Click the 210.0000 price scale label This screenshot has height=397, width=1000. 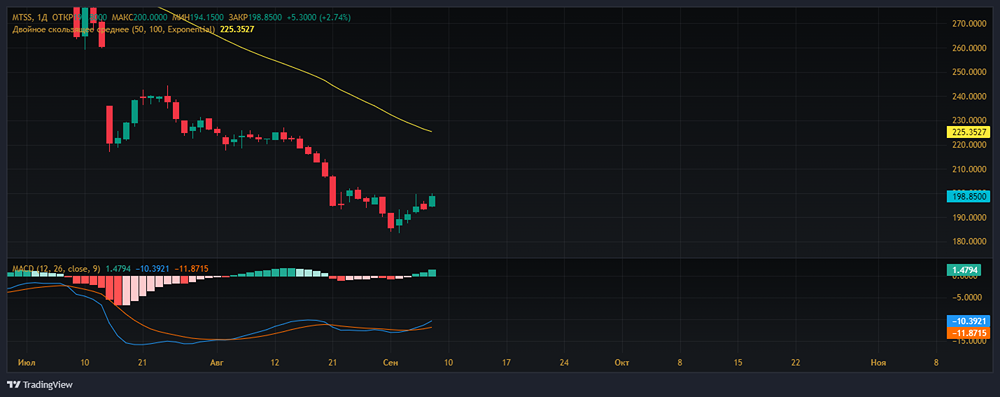pos(969,169)
